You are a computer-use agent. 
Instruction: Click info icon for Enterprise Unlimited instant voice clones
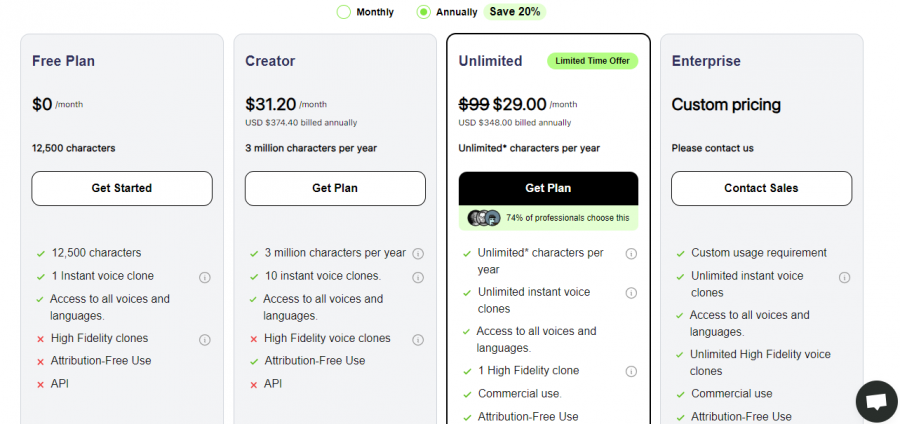tap(844, 277)
